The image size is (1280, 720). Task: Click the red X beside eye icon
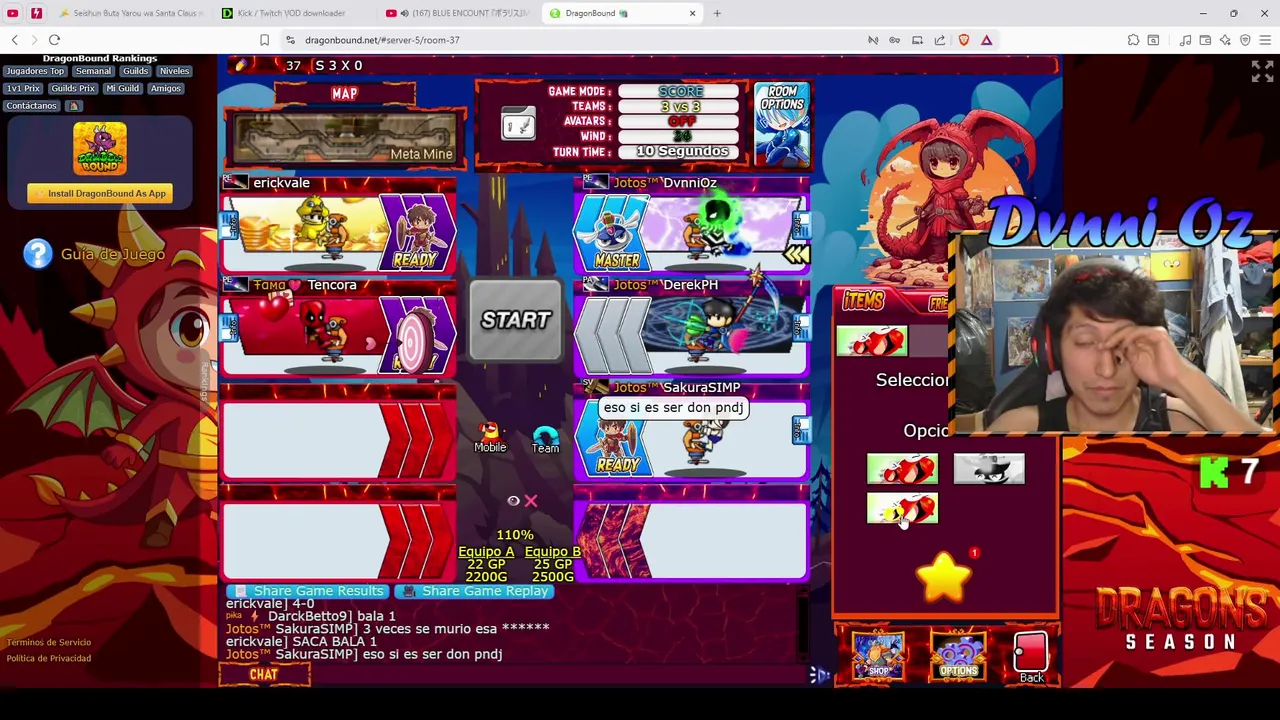click(x=531, y=500)
